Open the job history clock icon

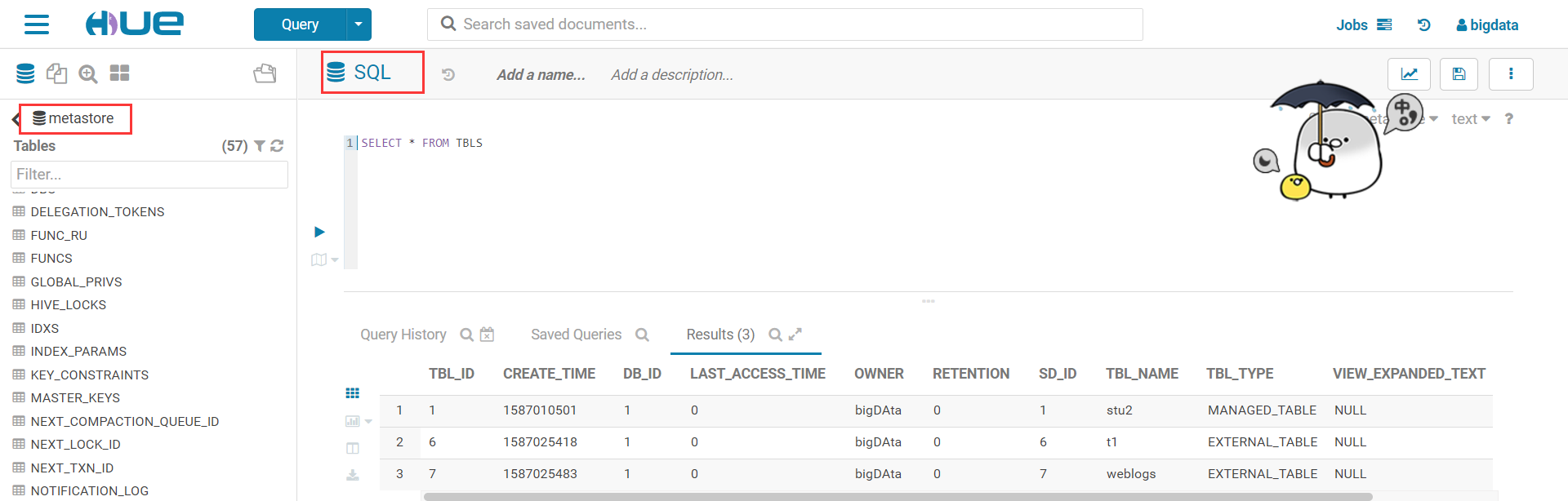click(1423, 25)
